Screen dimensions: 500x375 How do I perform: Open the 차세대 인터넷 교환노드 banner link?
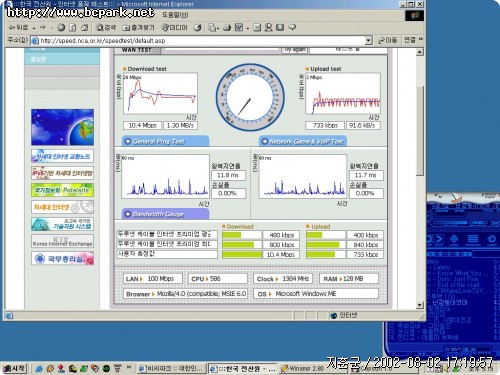pyautogui.click(x=62, y=156)
